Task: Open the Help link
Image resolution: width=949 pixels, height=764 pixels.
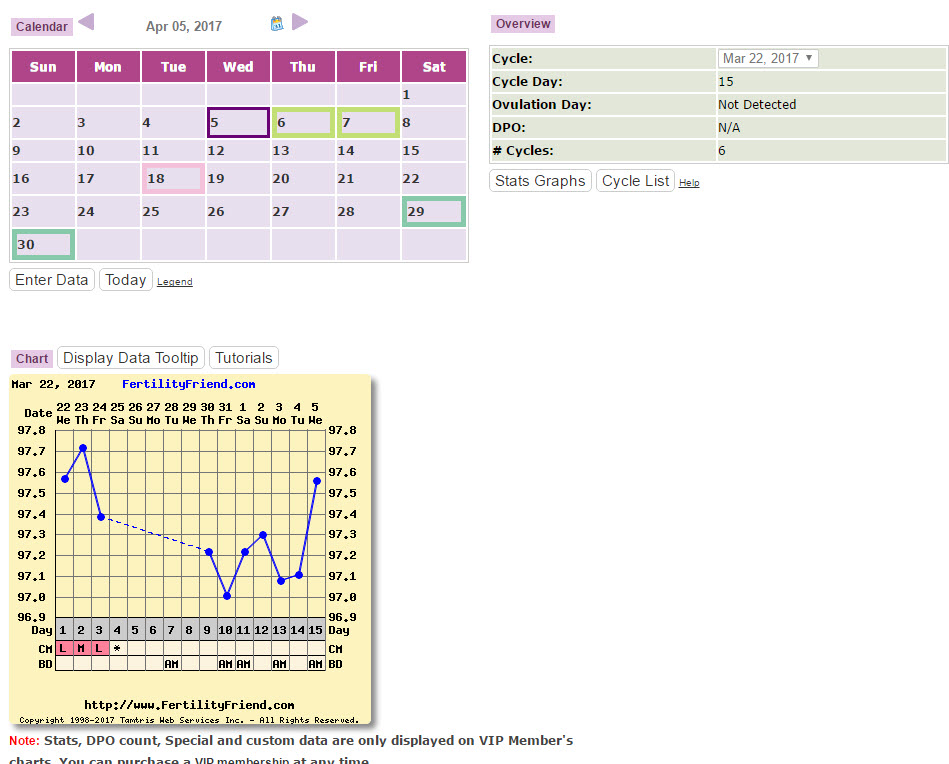Action: [x=689, y=183]
